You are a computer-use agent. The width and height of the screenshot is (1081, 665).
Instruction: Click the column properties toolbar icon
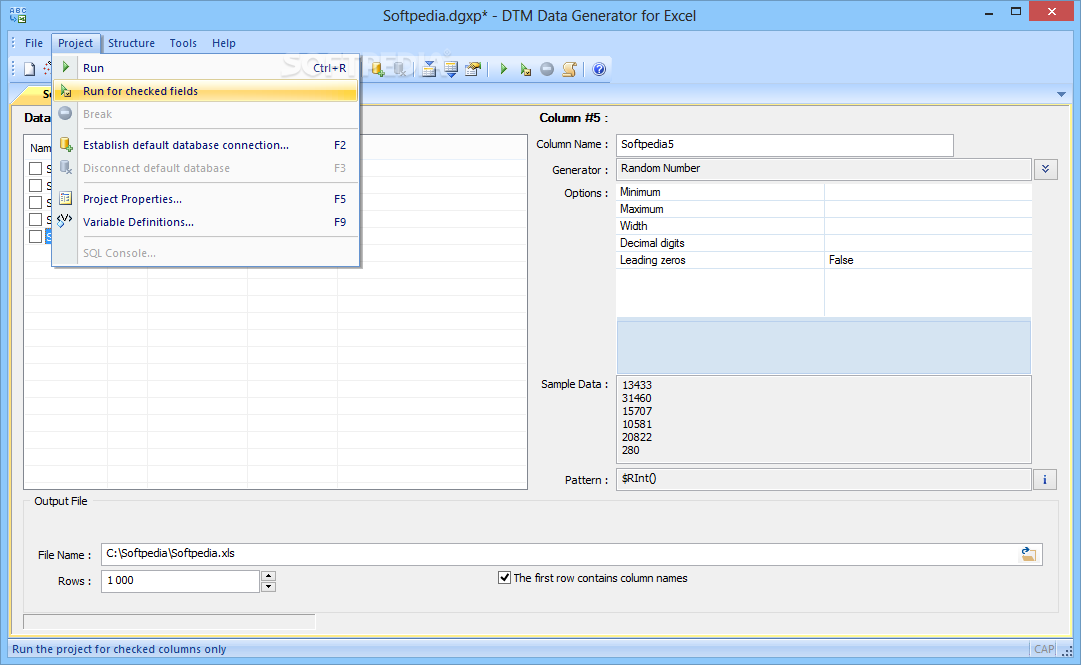pos(473,69)
